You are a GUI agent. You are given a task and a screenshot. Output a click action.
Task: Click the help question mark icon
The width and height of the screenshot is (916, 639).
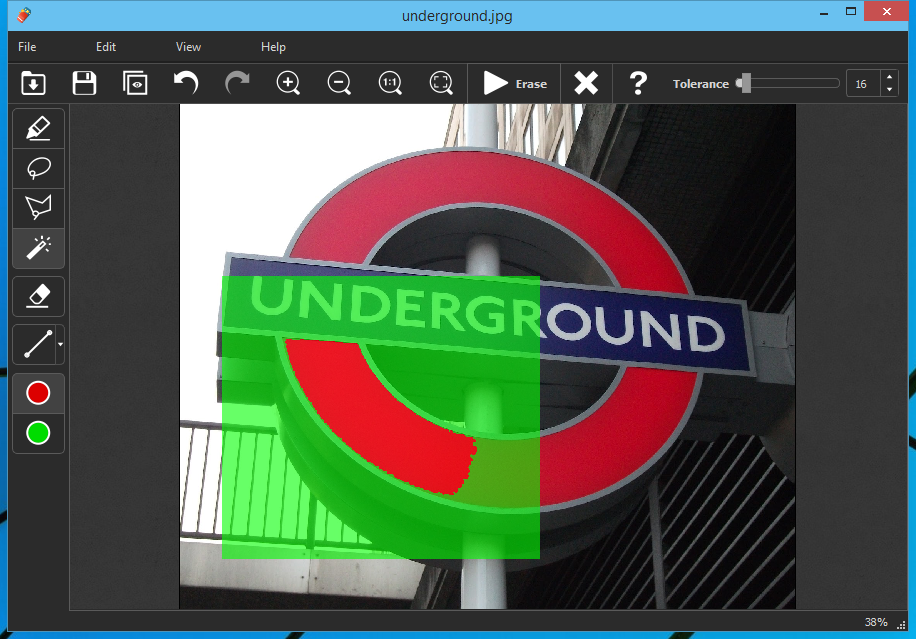637,83
